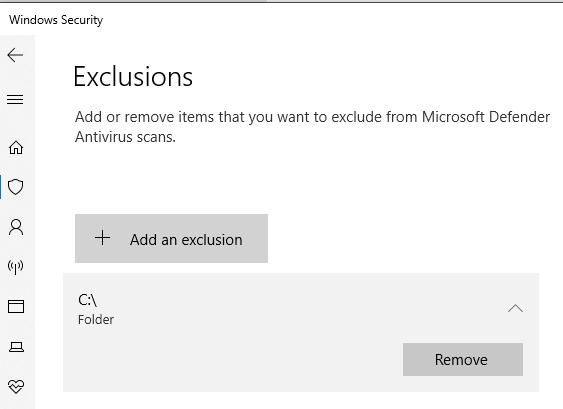Collapse the C:\ exclusion entry chevron
The height and width of the screenshot is (409, 563).
[515, 308]
